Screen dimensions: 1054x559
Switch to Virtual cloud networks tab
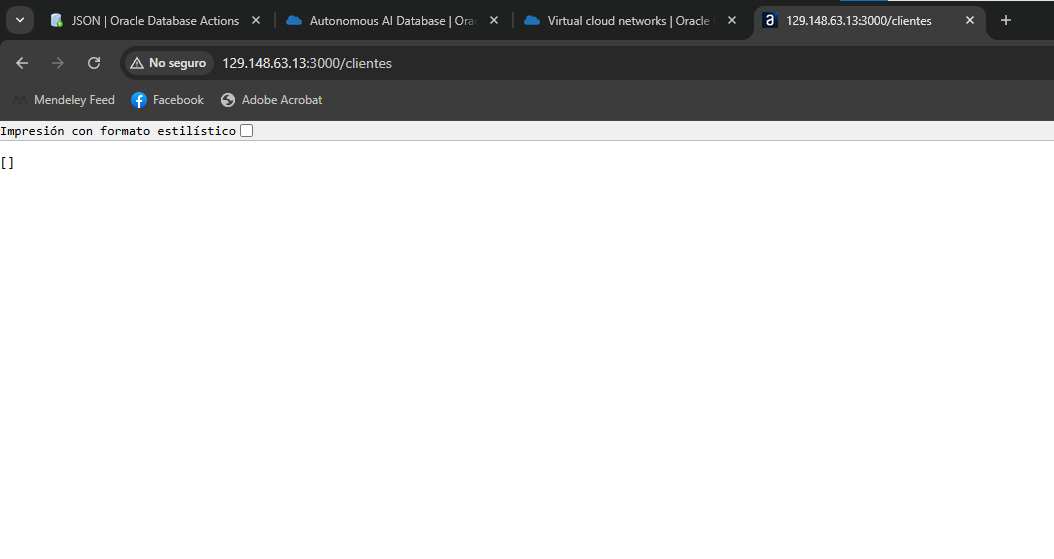[629, 21]
